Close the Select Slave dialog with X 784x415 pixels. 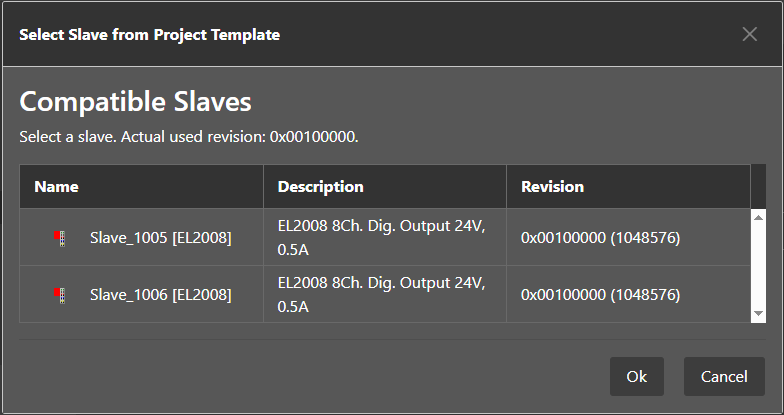click(749, 34)
